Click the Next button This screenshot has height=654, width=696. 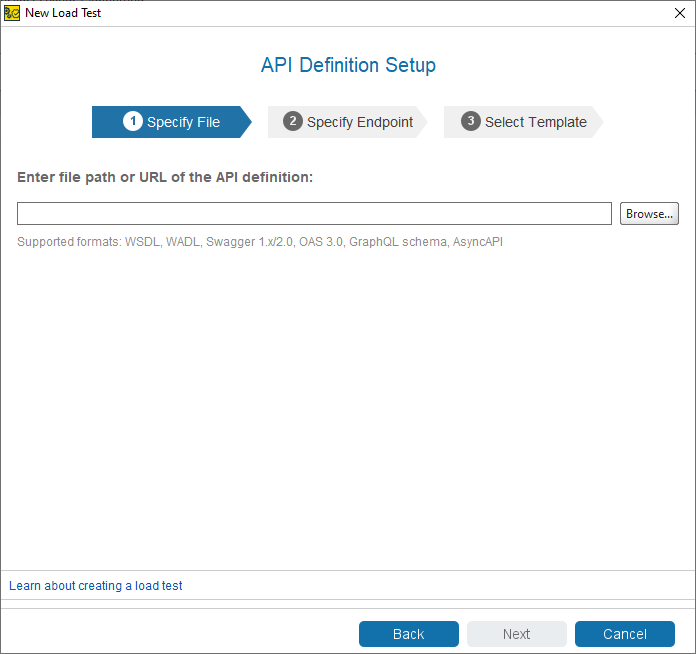point(517,634)
